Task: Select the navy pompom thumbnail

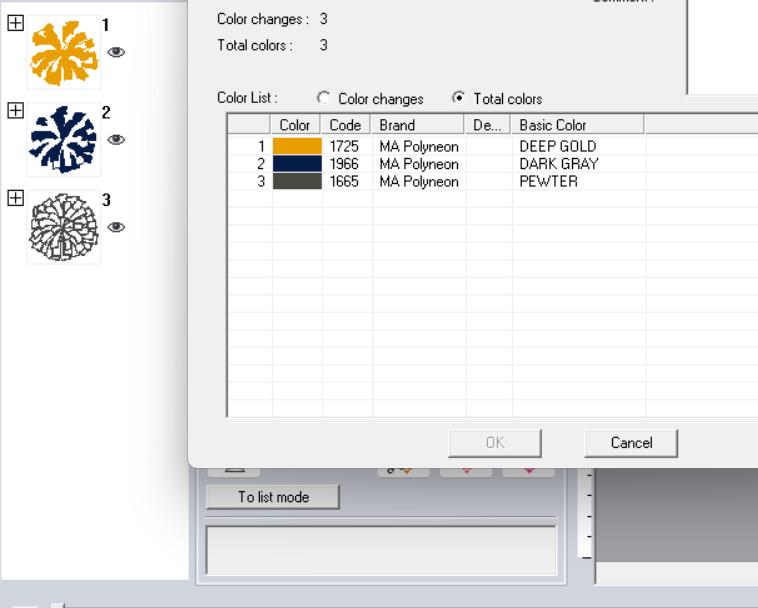Action: pos(64,140)
